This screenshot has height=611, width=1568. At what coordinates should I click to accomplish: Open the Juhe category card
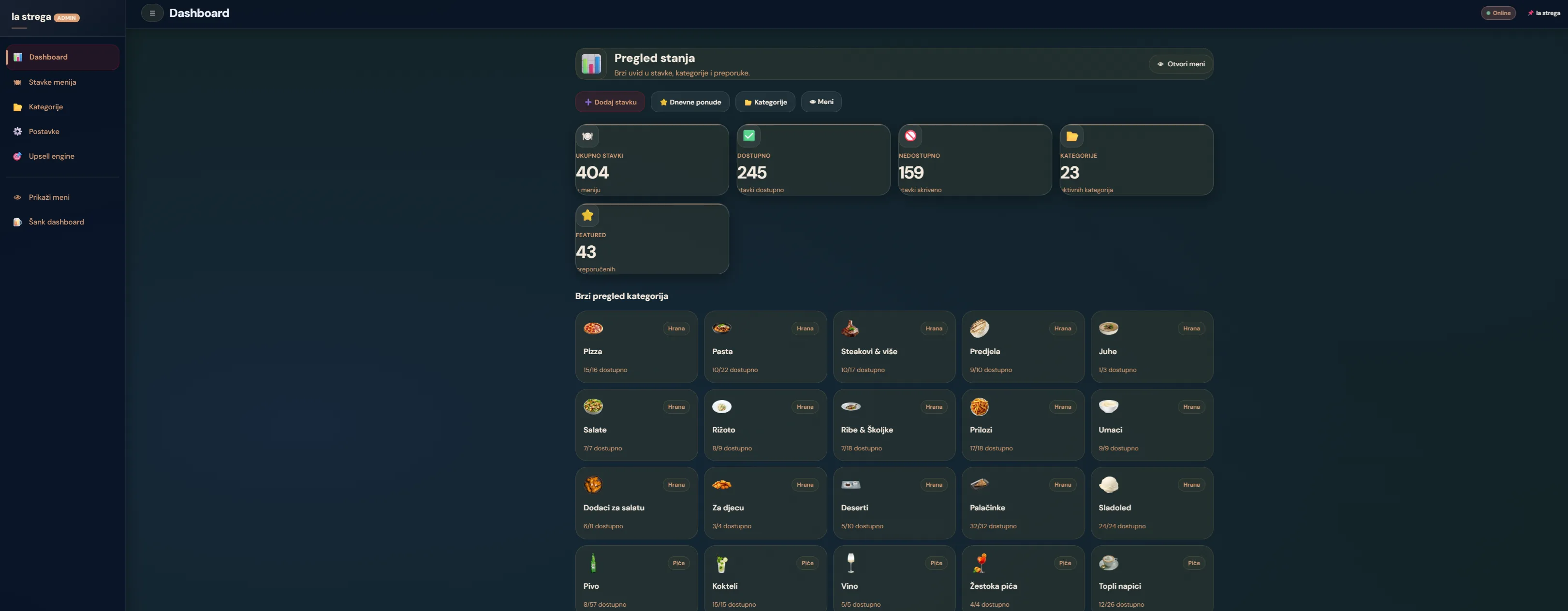pyautogui.click(x=1152, y=346)
